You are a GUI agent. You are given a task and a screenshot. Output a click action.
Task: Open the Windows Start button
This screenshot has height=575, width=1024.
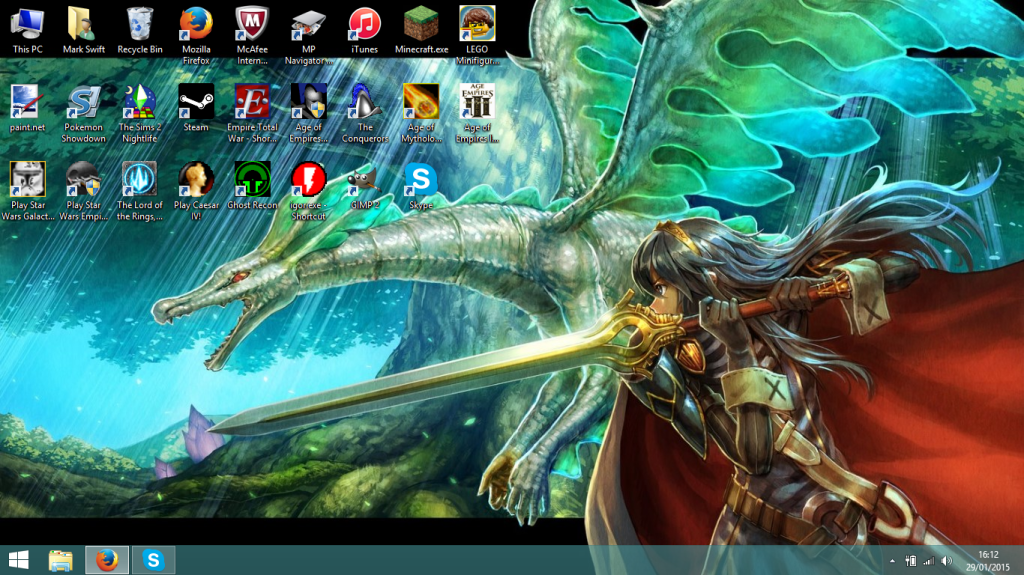18,560
